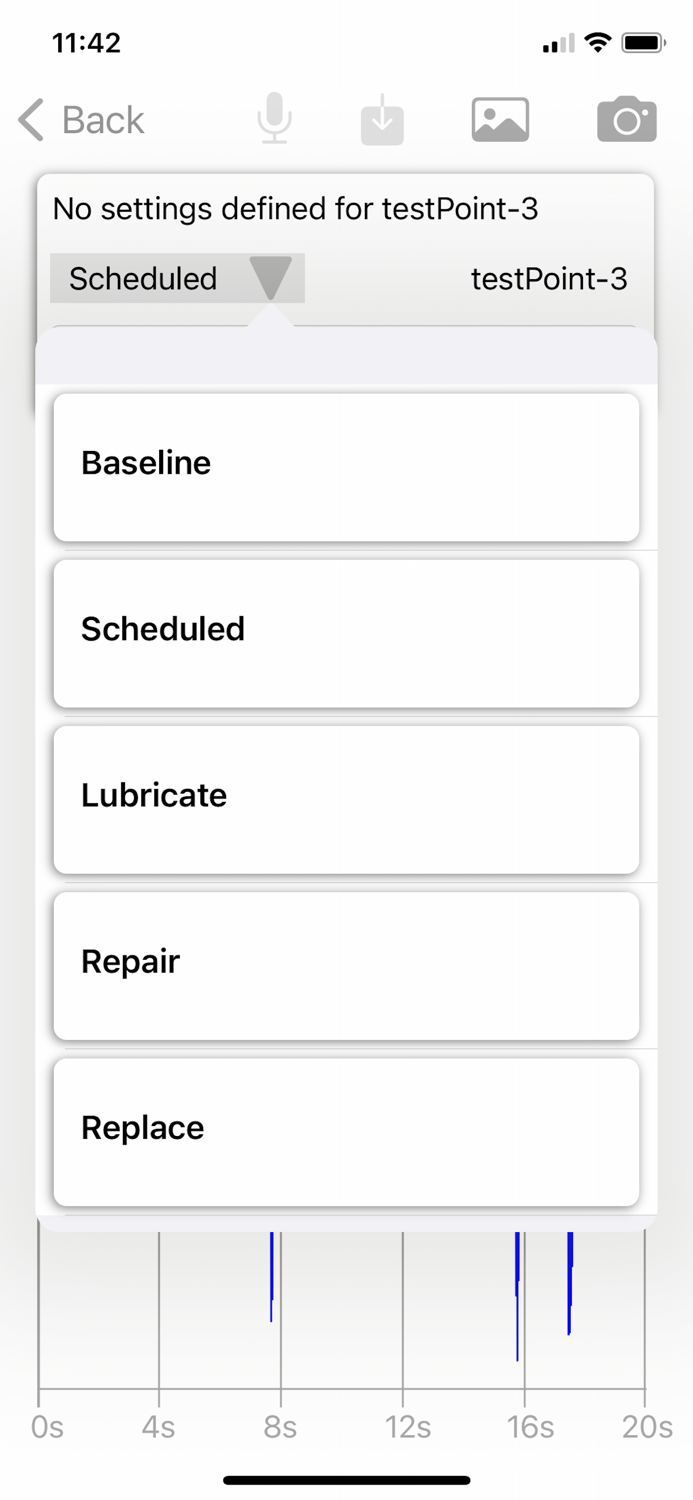Tap the tall blue spike near 16s

pyautogui.click(x=517, y=1290)
